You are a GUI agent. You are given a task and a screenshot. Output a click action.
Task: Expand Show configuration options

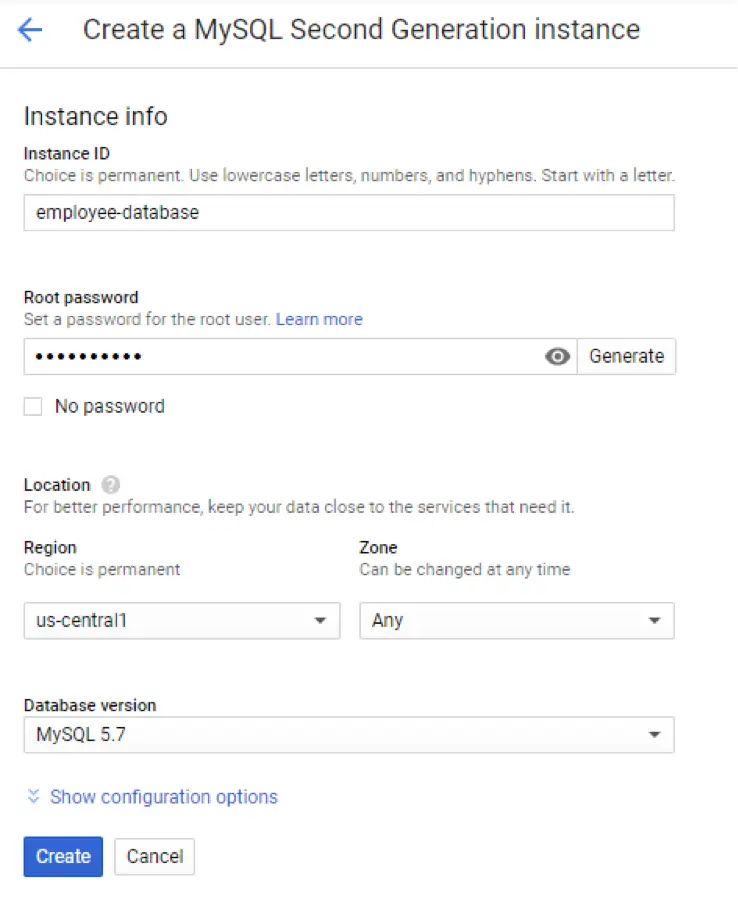coord(164,797)
